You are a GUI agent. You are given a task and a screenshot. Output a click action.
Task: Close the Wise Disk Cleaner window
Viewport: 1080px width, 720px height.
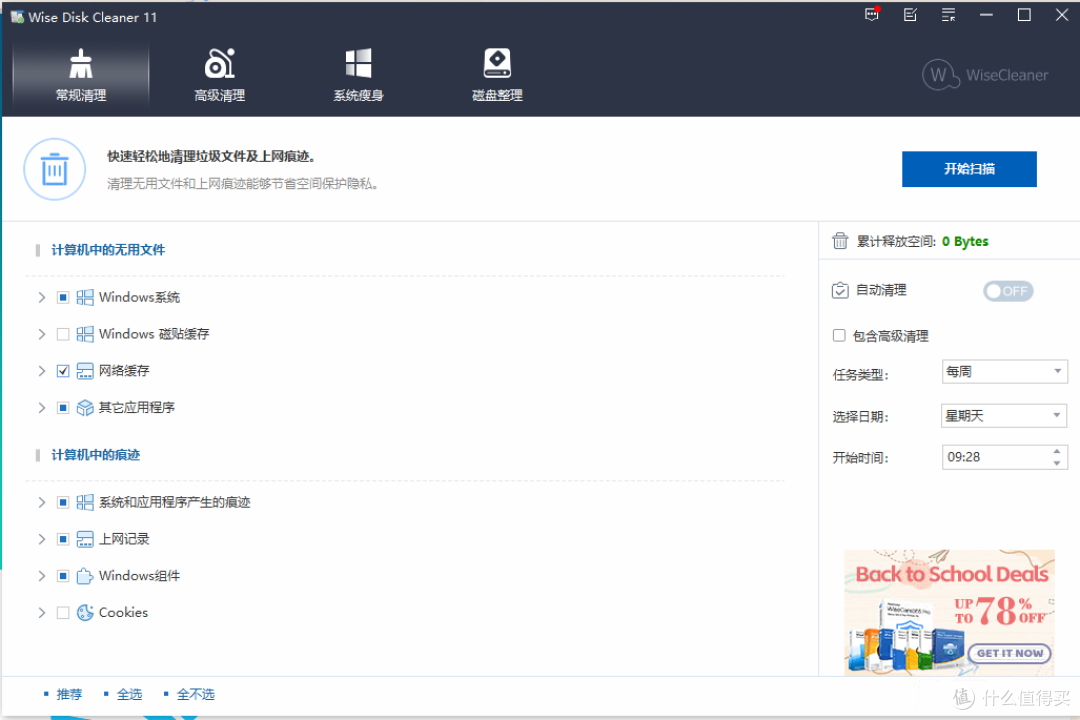[1062, 14]
